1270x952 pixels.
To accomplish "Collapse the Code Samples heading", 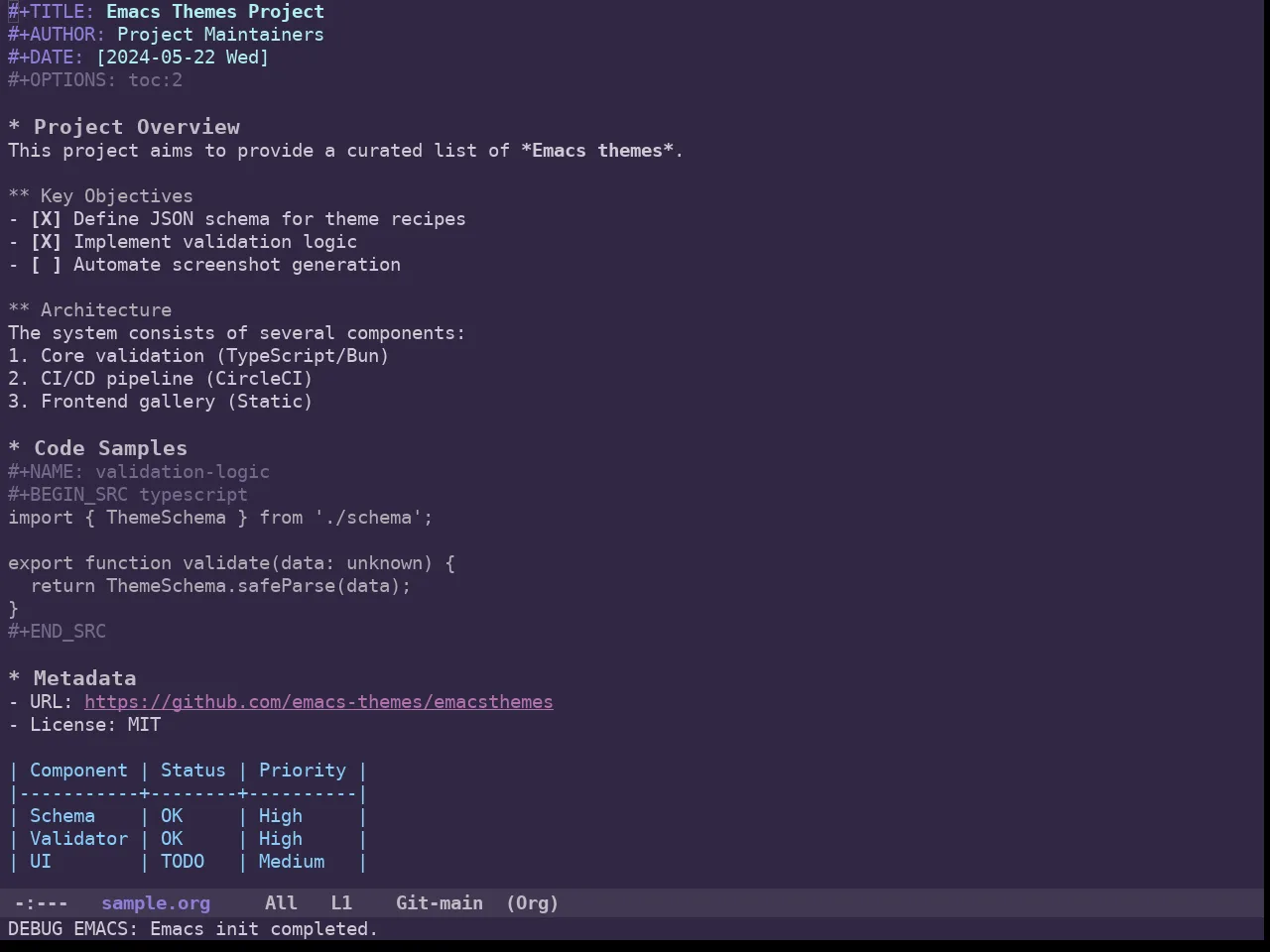I will tap(97, 448).
